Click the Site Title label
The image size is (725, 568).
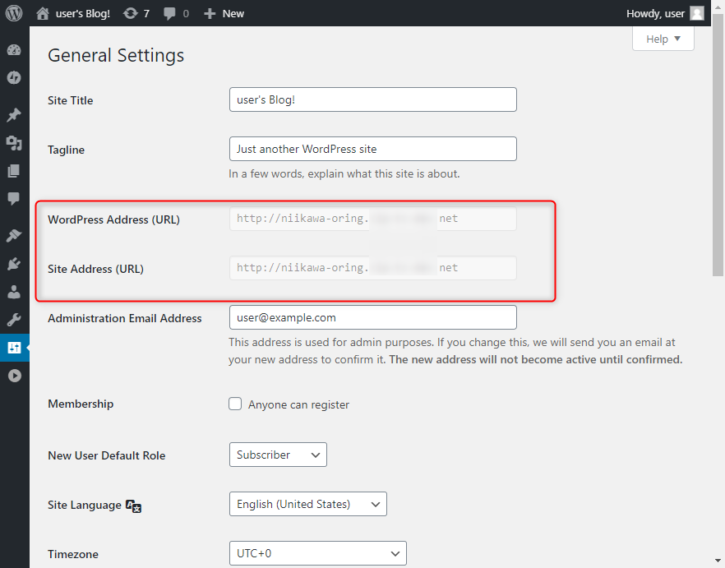pos(70,100)
